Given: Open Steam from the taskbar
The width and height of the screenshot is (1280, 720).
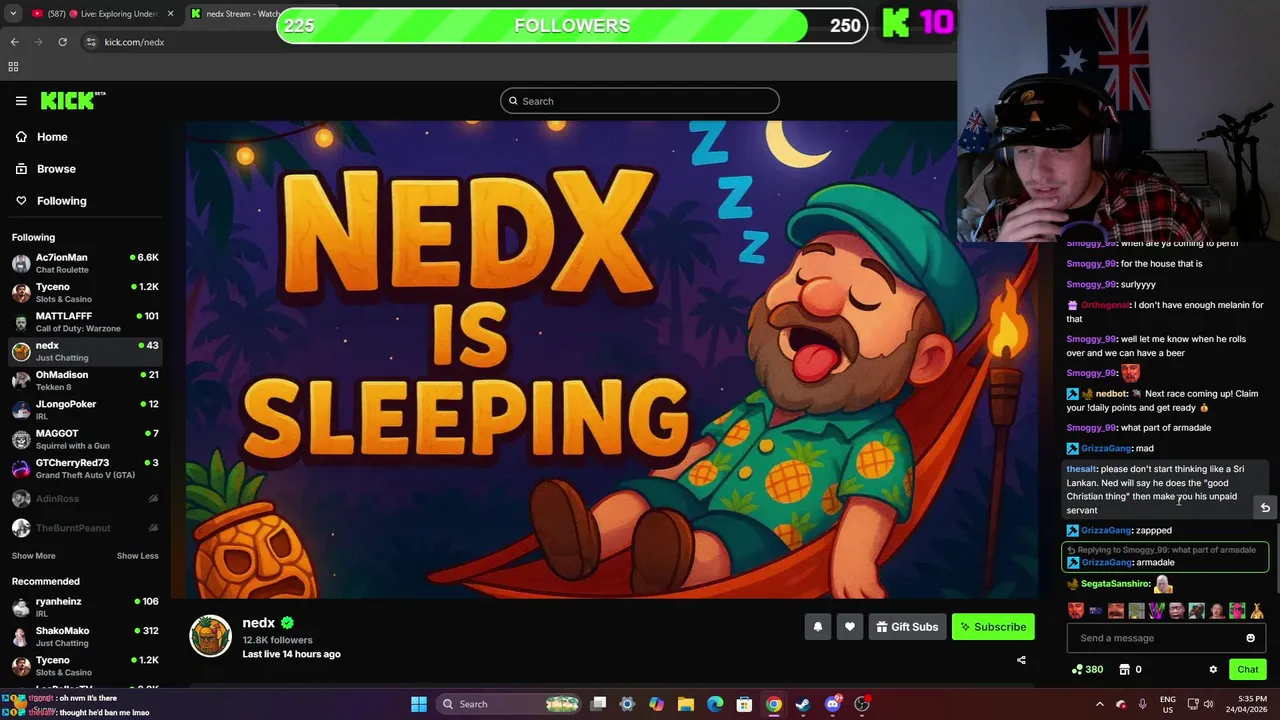Looking at the screenshot, I should 803,704.
